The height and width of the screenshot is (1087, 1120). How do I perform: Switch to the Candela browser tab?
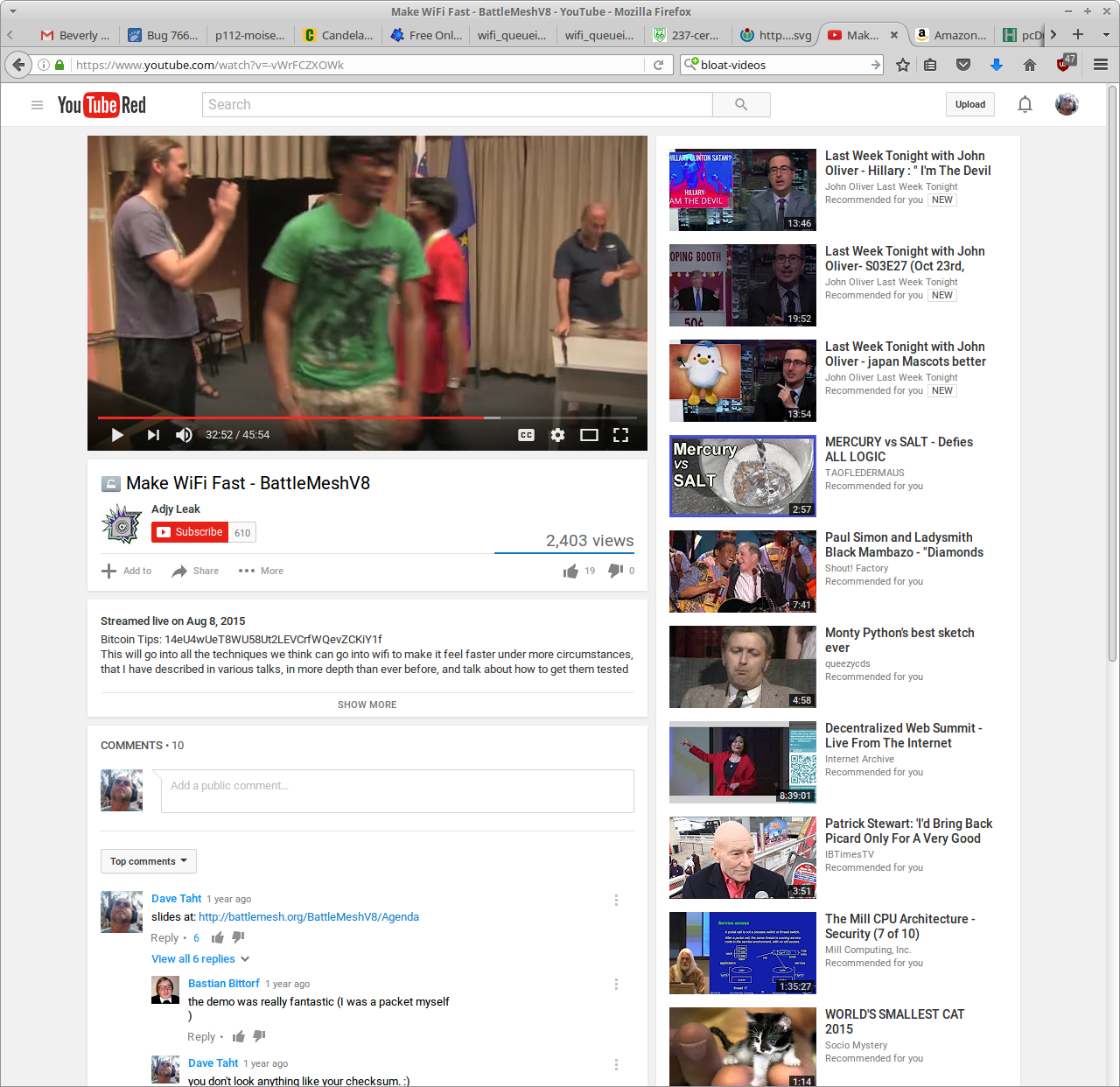338,35
